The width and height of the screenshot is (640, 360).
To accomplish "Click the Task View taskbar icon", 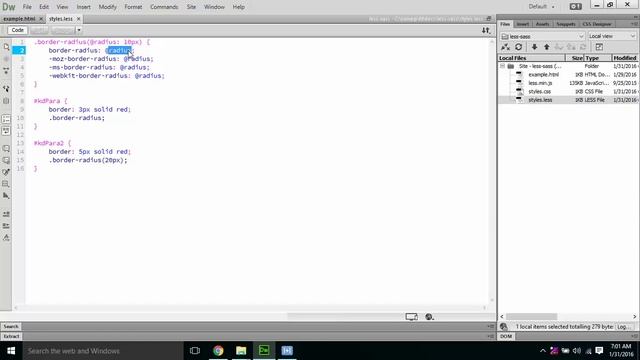I will pyautogui.click(x=195, y=351).
